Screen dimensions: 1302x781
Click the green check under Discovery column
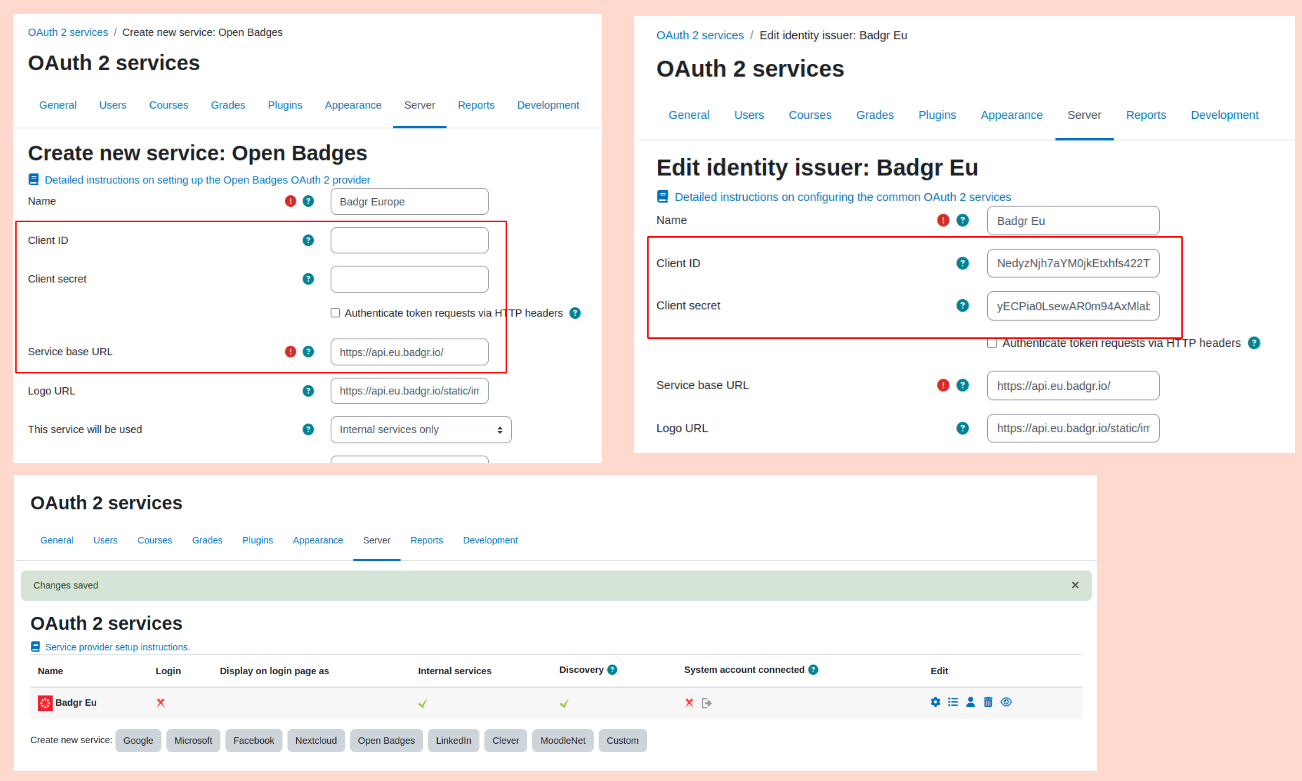pyautogui.click(x=564, y=703)
